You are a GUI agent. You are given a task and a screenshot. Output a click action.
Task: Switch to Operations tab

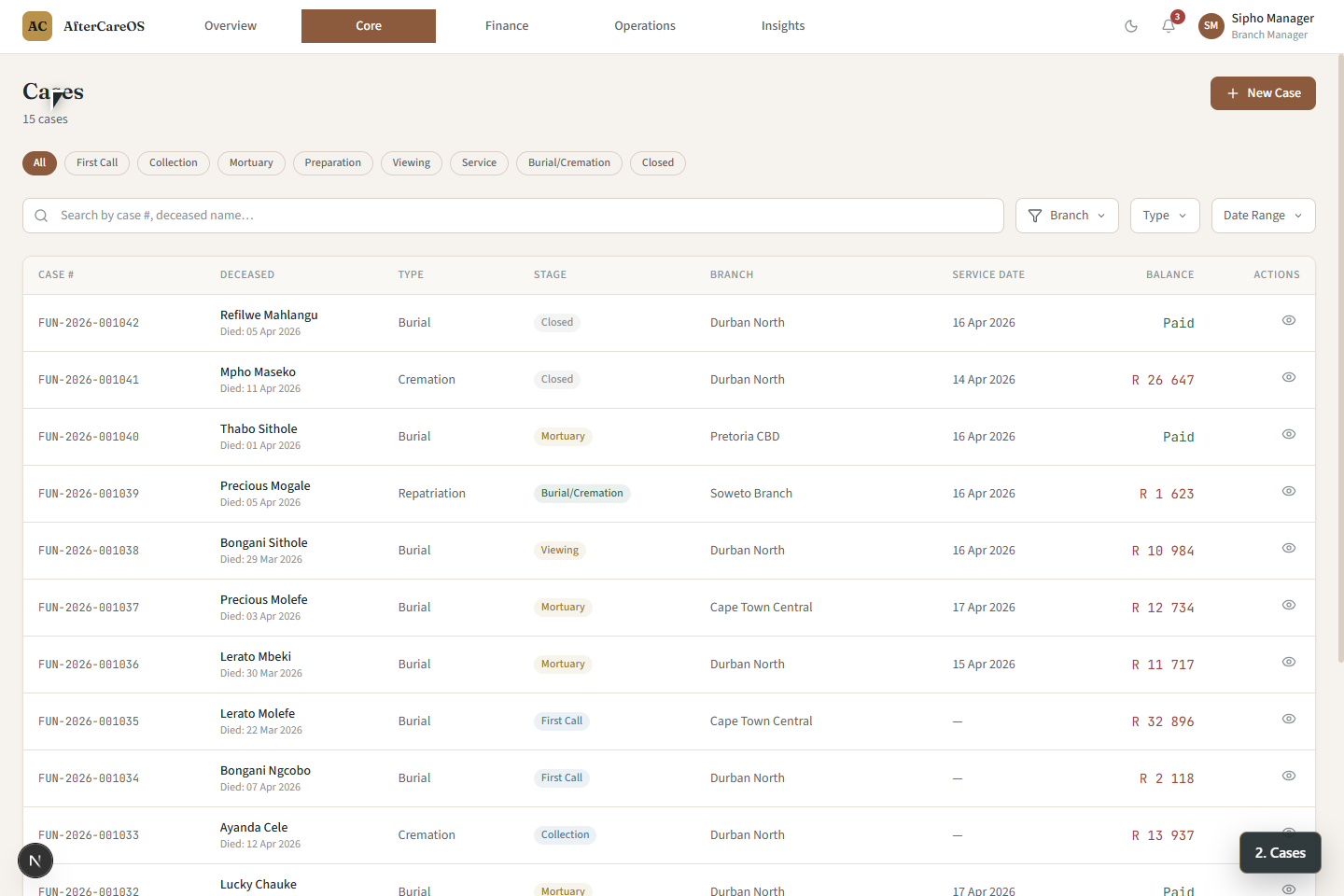pos(645,26)
